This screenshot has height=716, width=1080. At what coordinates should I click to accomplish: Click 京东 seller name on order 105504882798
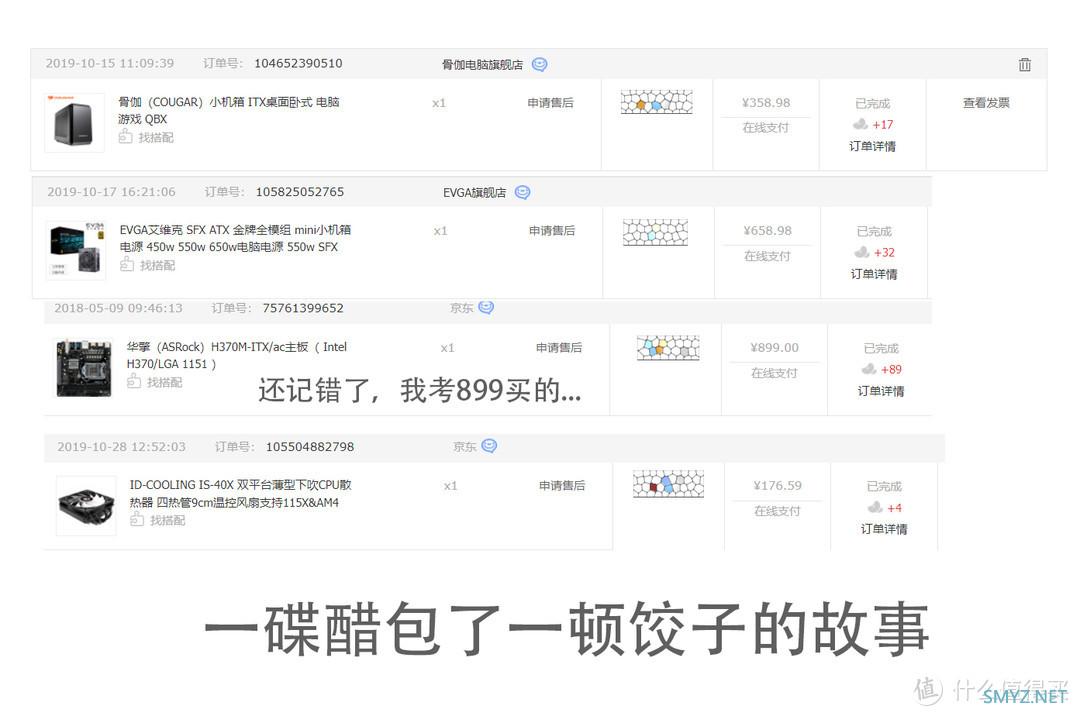point(464,447)
